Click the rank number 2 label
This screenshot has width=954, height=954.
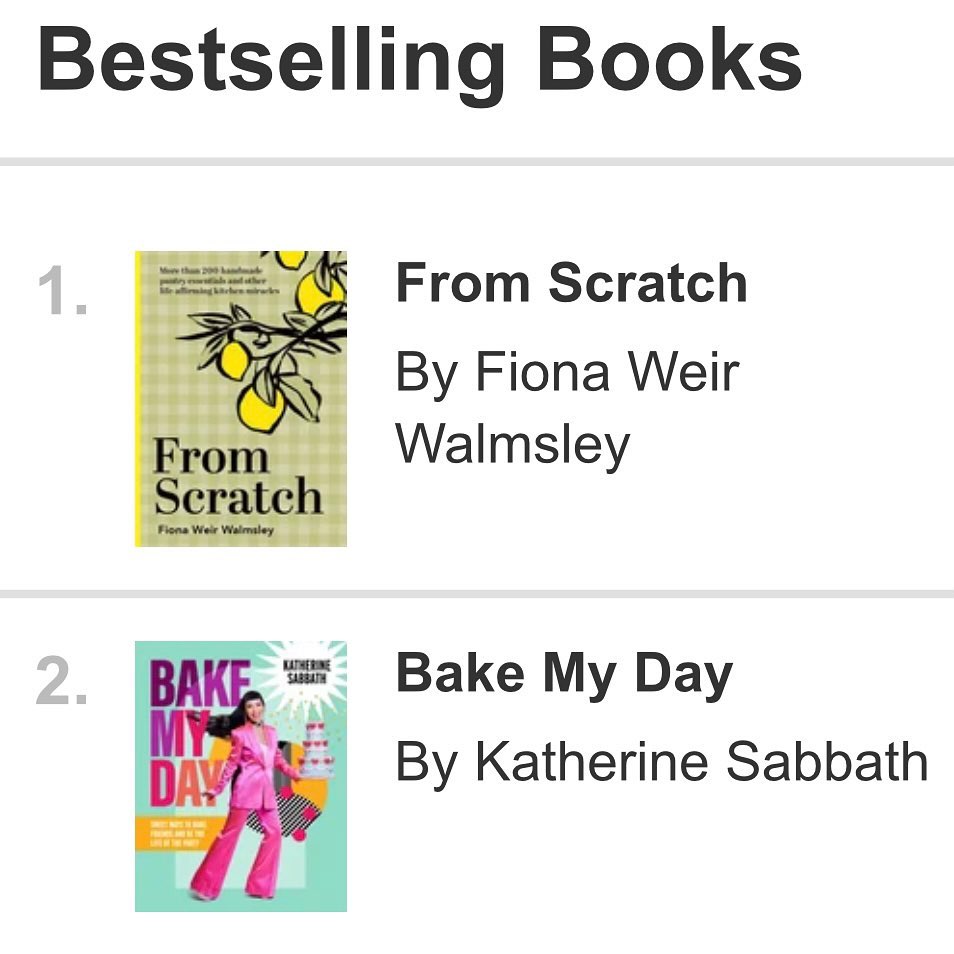click(x=62, y=684)
